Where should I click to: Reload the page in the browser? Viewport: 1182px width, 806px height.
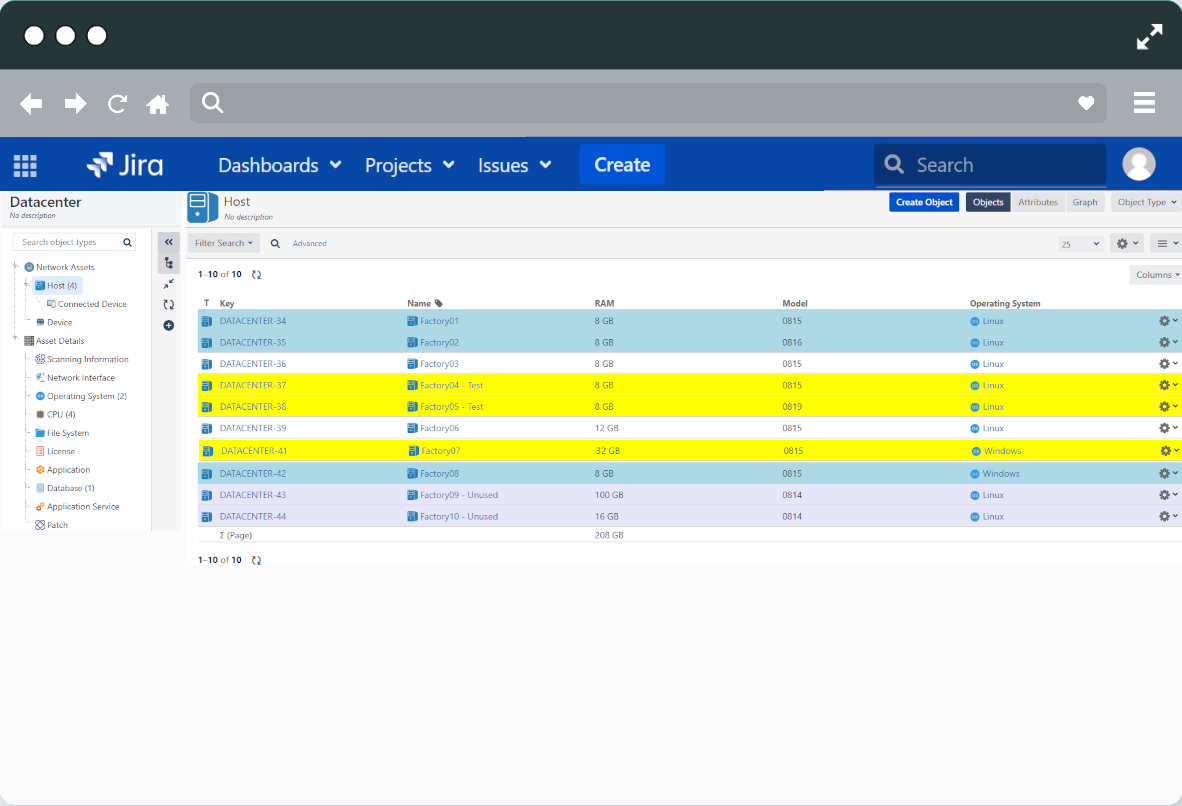pos(117,103)
